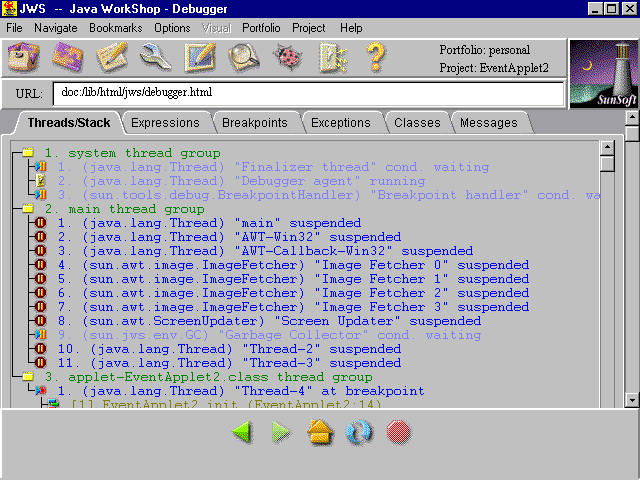
Task: Reload the page with the blue refresh icon
Action: pyautogui.click(x=359, y=432)
